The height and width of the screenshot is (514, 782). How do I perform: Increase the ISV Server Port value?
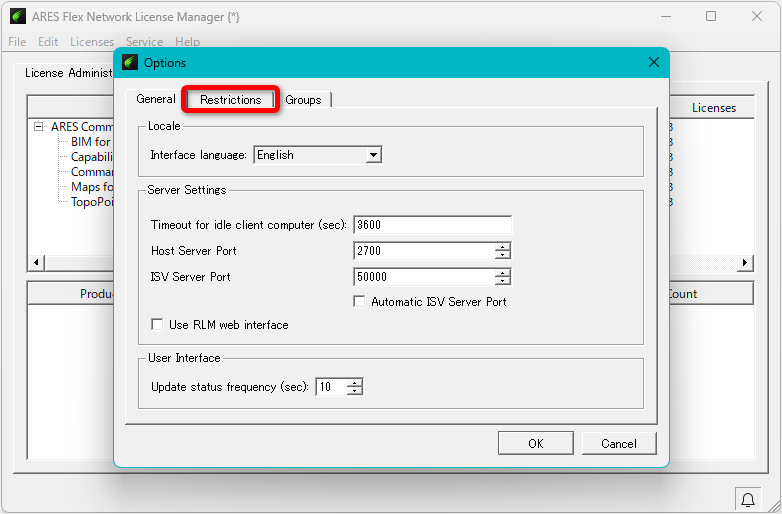point(503,272)
